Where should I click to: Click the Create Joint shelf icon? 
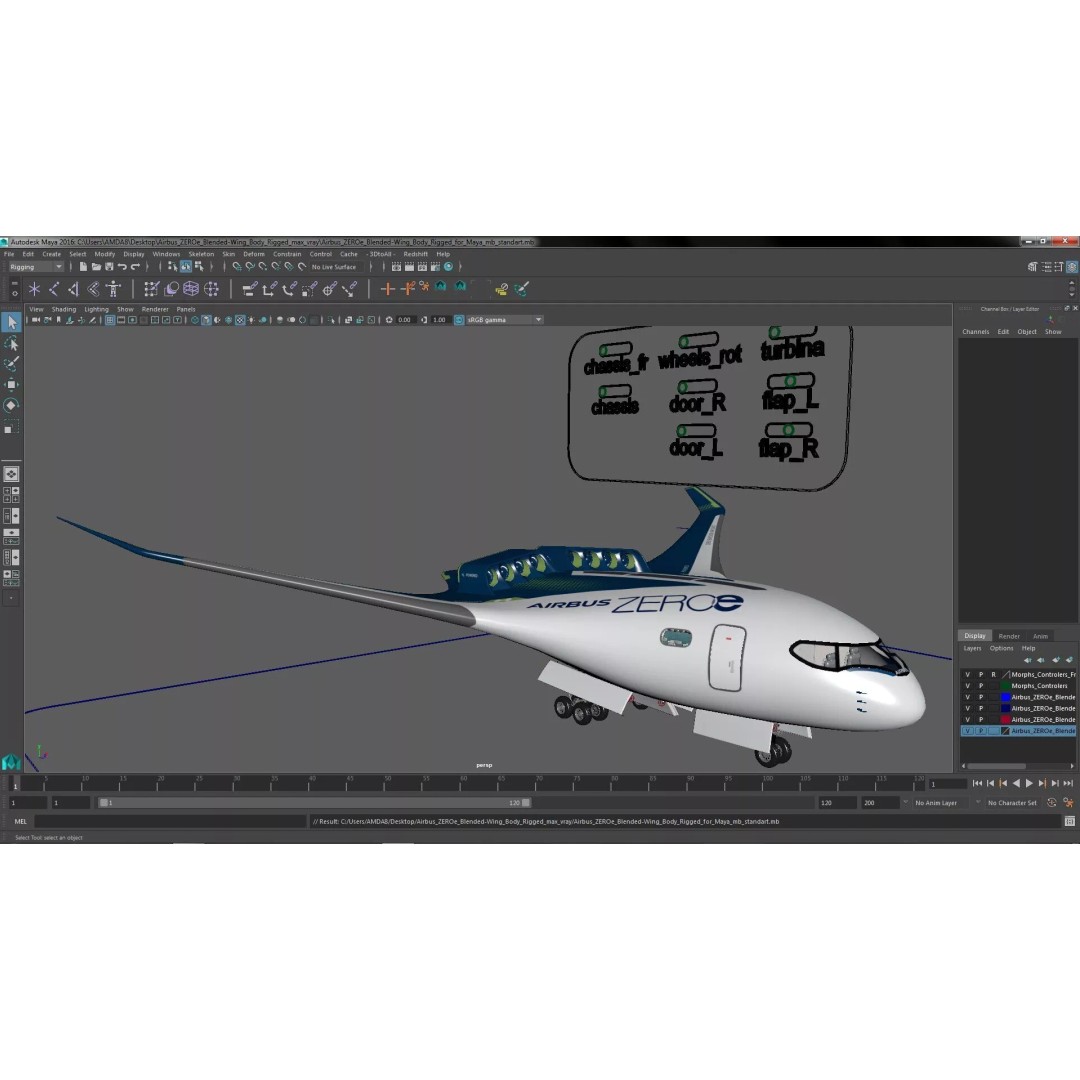pos(54,289)
